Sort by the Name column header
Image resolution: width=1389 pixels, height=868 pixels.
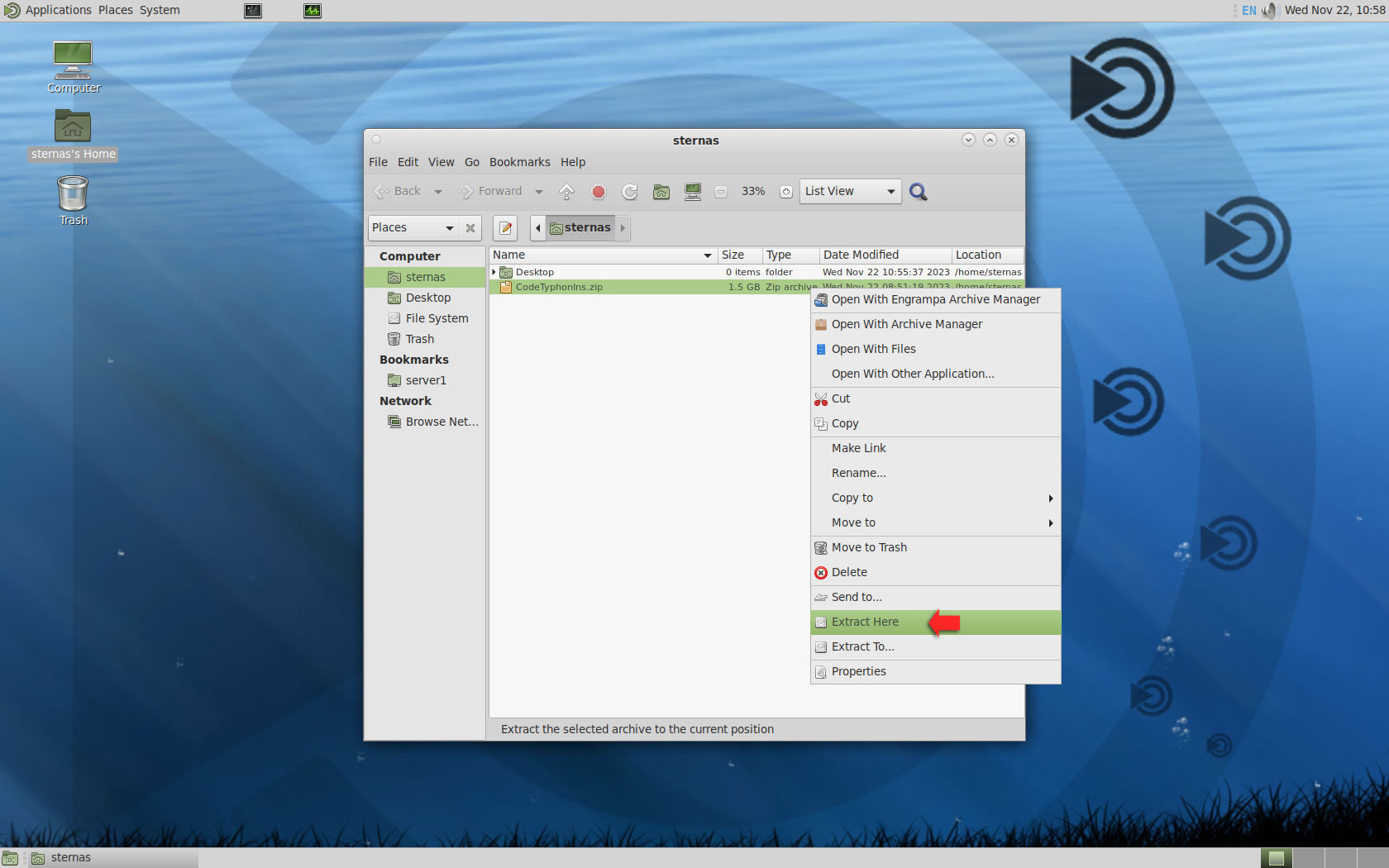tap(603, 255)
